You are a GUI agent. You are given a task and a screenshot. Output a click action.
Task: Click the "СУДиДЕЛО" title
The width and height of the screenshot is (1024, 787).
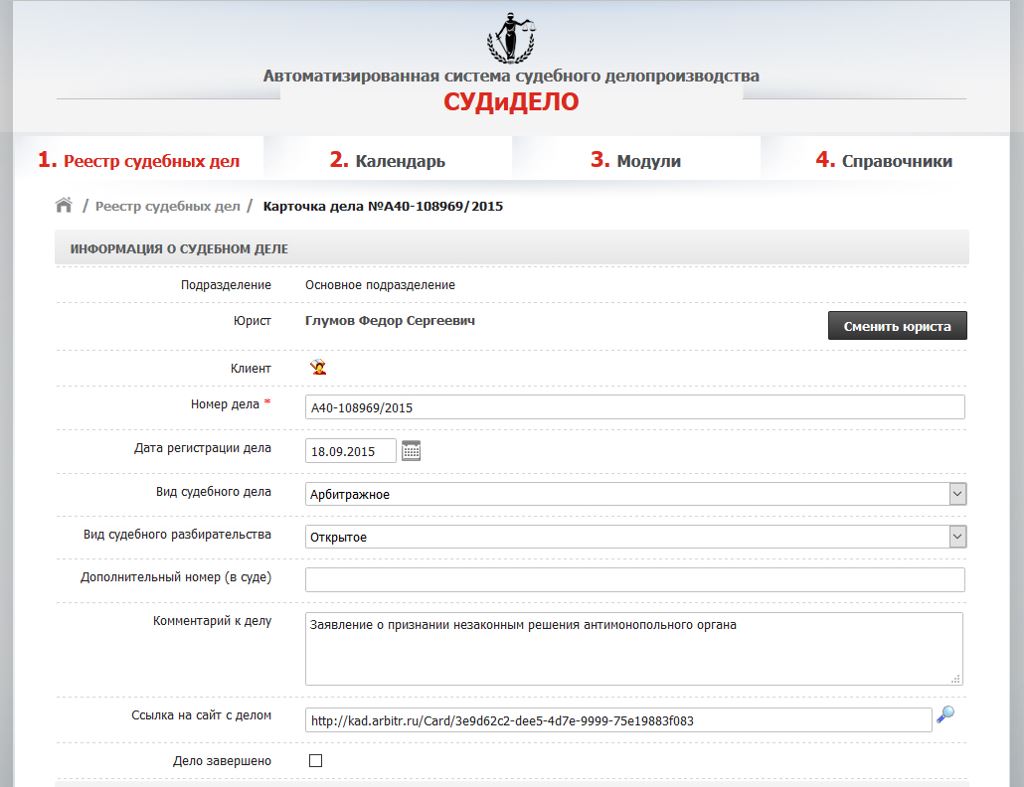(511, 102)
